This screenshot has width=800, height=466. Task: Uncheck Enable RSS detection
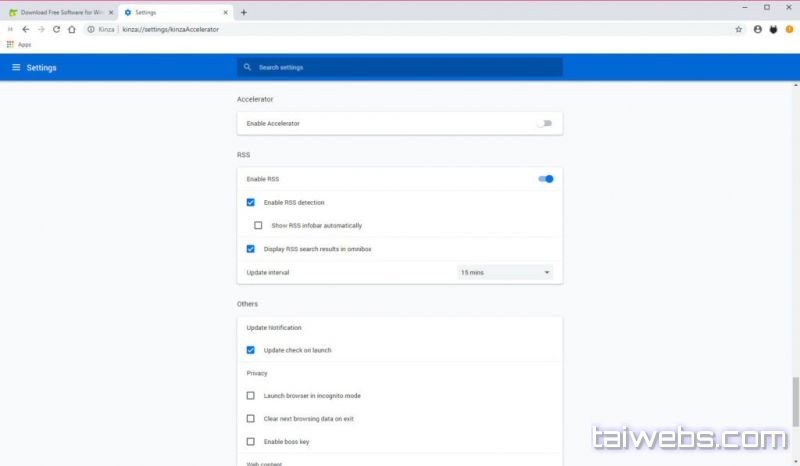pyautogui.click(x=251, y=202)
